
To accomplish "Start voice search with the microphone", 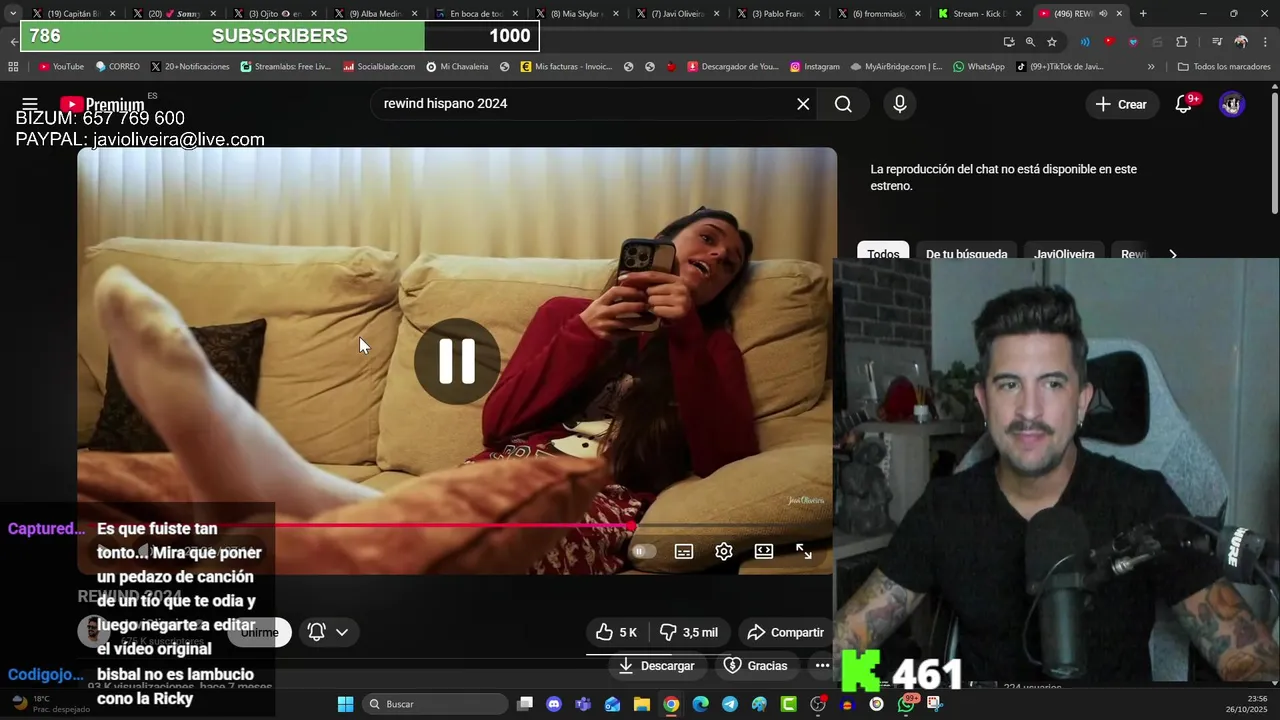I will coord(900,104).
